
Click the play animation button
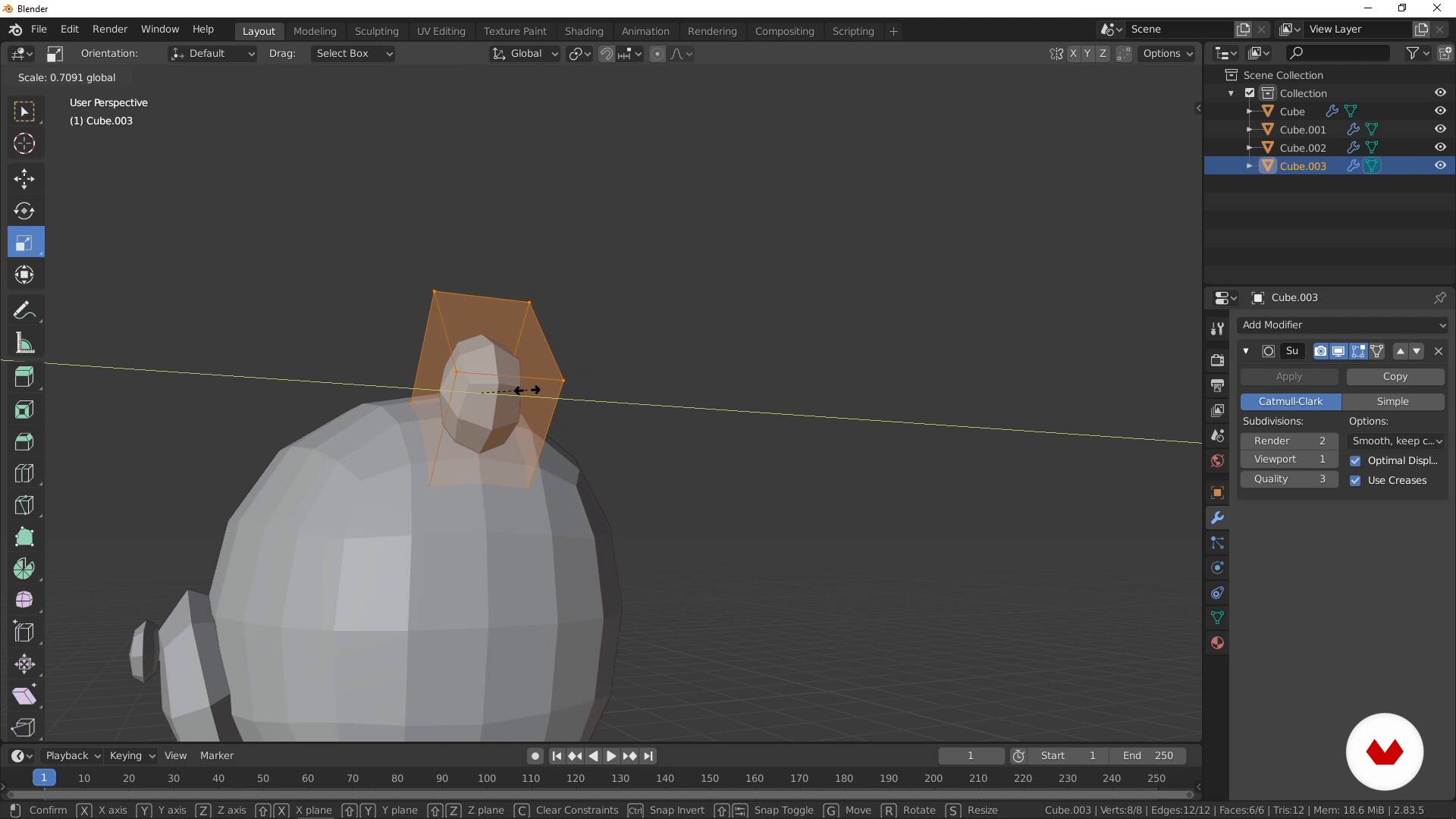point(611,756)
